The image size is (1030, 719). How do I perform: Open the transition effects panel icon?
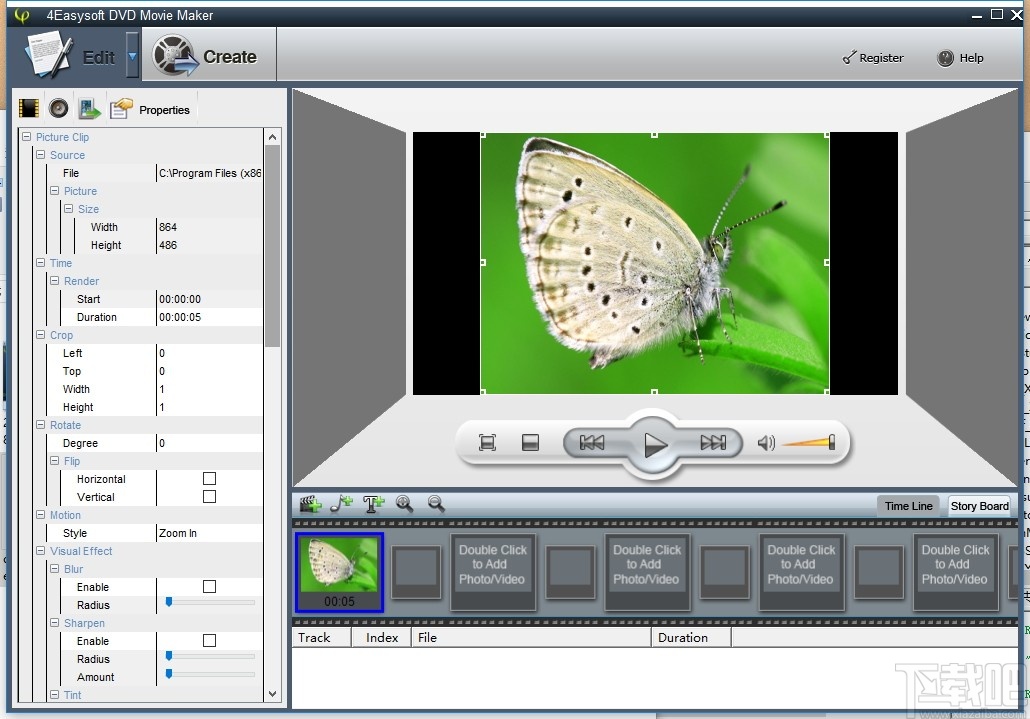(x=89, y=107)
